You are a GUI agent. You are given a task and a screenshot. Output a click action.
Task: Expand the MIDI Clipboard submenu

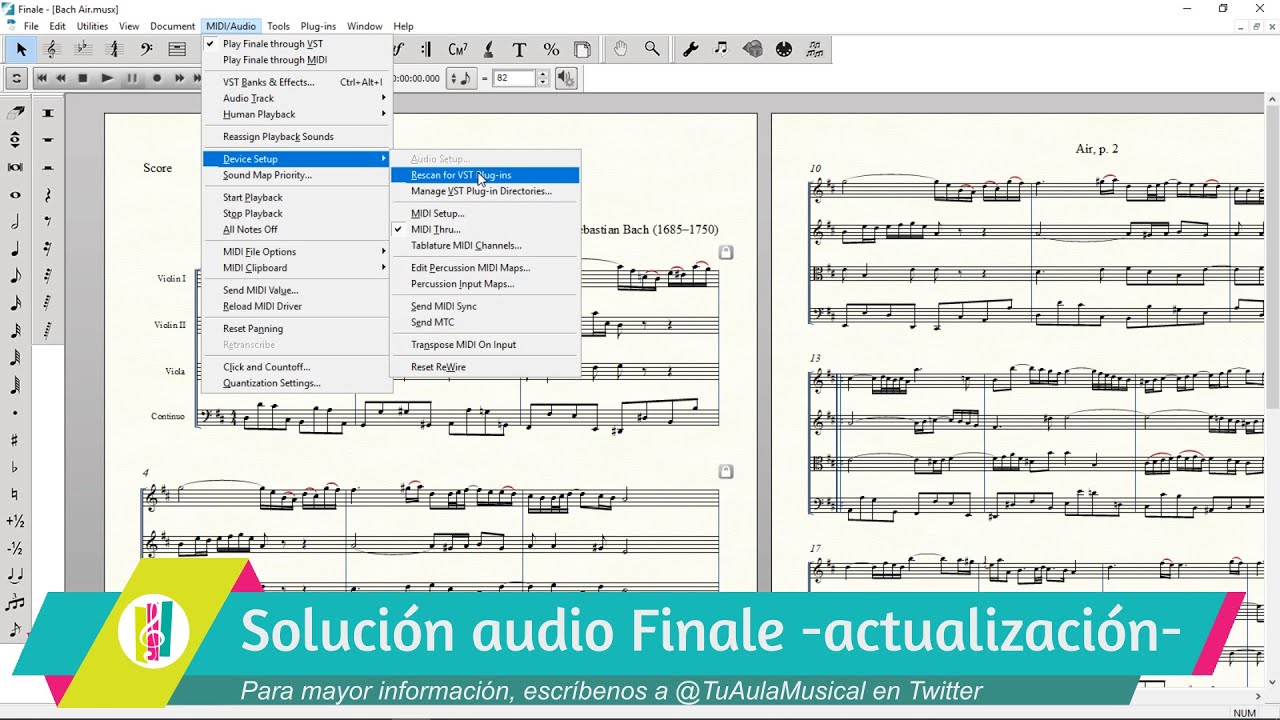[296, 268]
